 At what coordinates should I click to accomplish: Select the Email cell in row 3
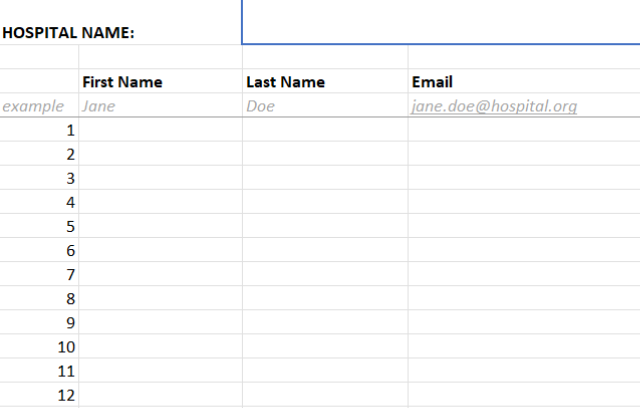[524, 178]
